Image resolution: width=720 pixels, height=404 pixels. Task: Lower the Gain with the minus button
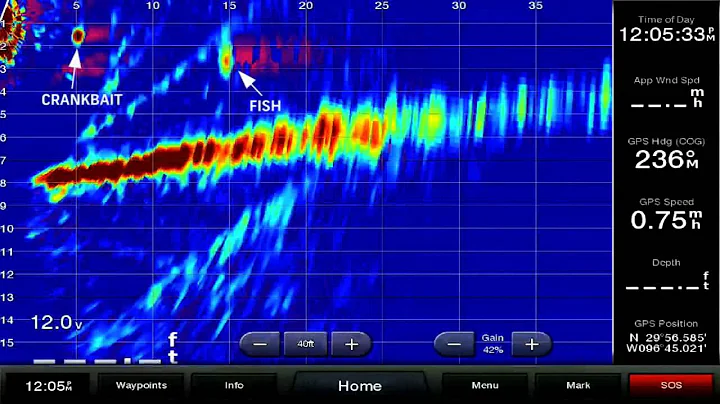454,344
